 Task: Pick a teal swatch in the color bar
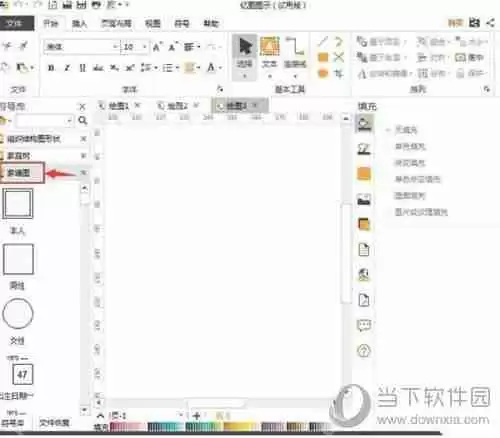point(165,426)
